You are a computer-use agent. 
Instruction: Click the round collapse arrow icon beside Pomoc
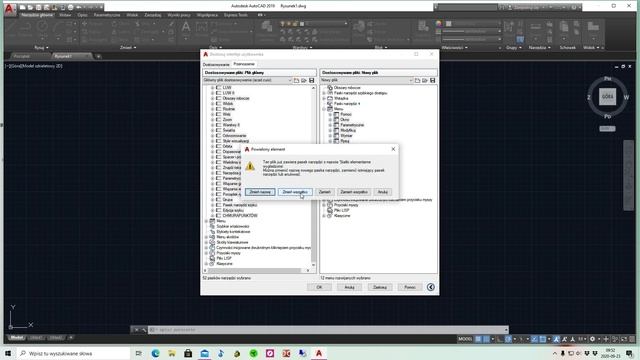431,287
